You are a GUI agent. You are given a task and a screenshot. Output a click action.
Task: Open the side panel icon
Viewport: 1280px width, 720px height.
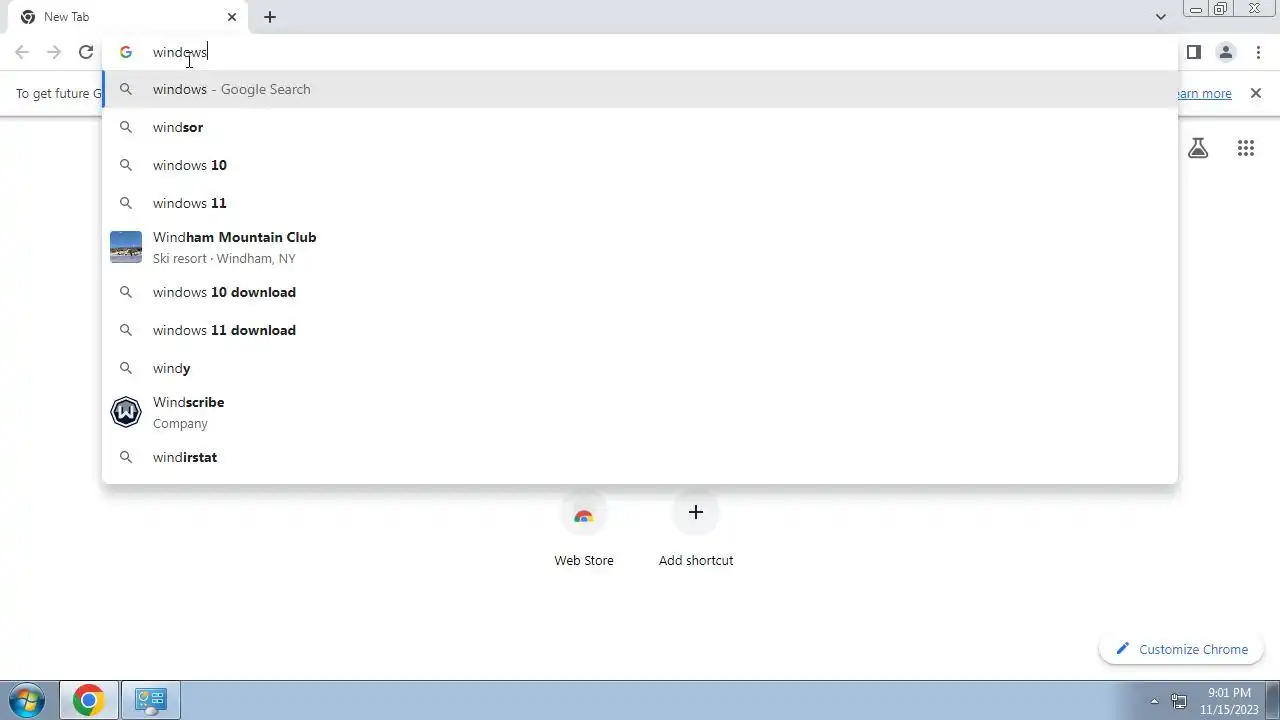[x=1193, y=52]
